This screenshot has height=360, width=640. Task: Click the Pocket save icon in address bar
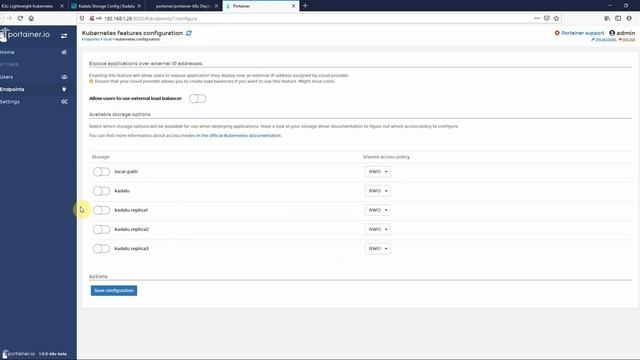[547, 18]
